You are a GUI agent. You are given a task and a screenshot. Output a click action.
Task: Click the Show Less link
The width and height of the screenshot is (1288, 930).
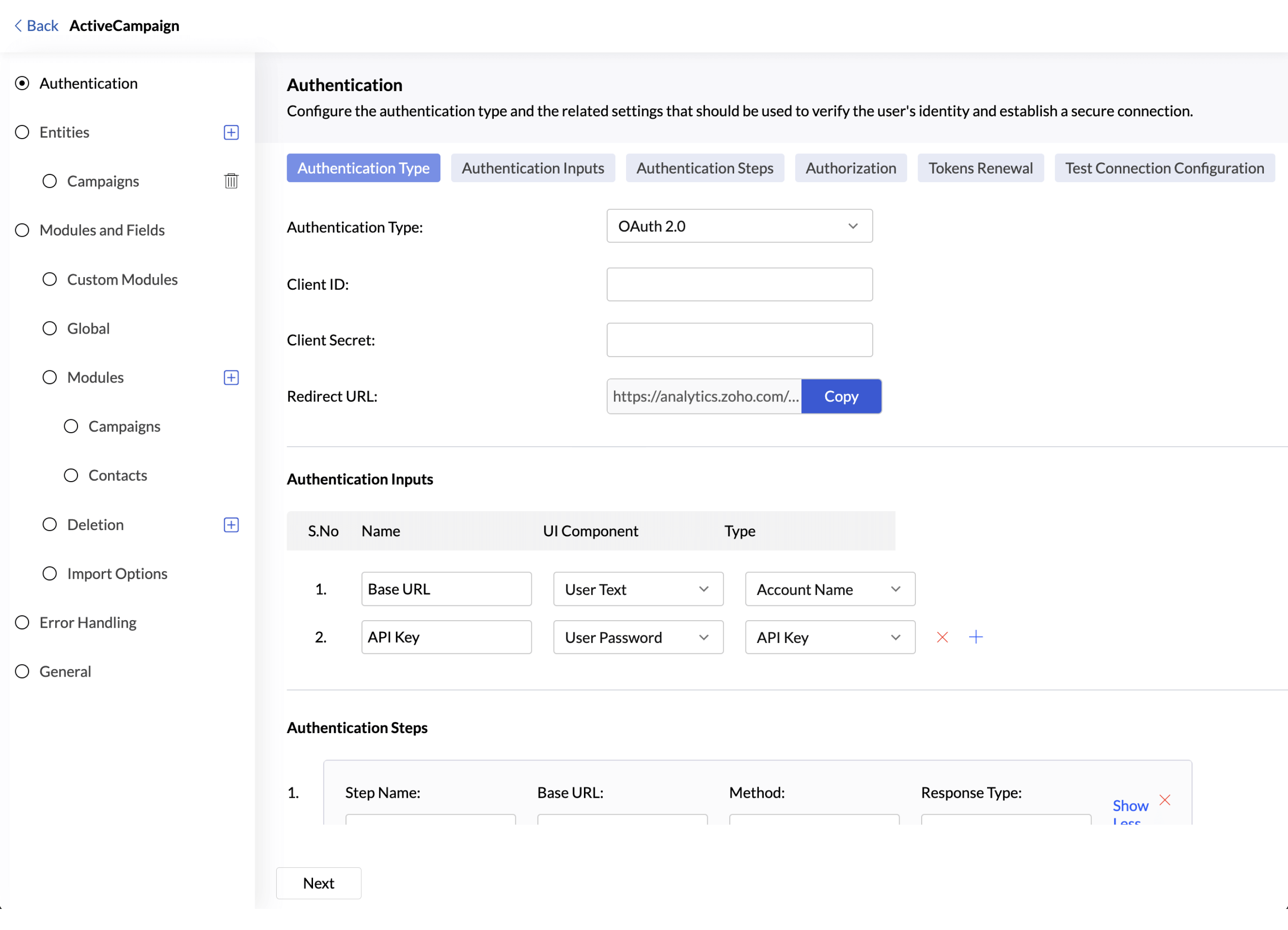tap(1130, 806)
